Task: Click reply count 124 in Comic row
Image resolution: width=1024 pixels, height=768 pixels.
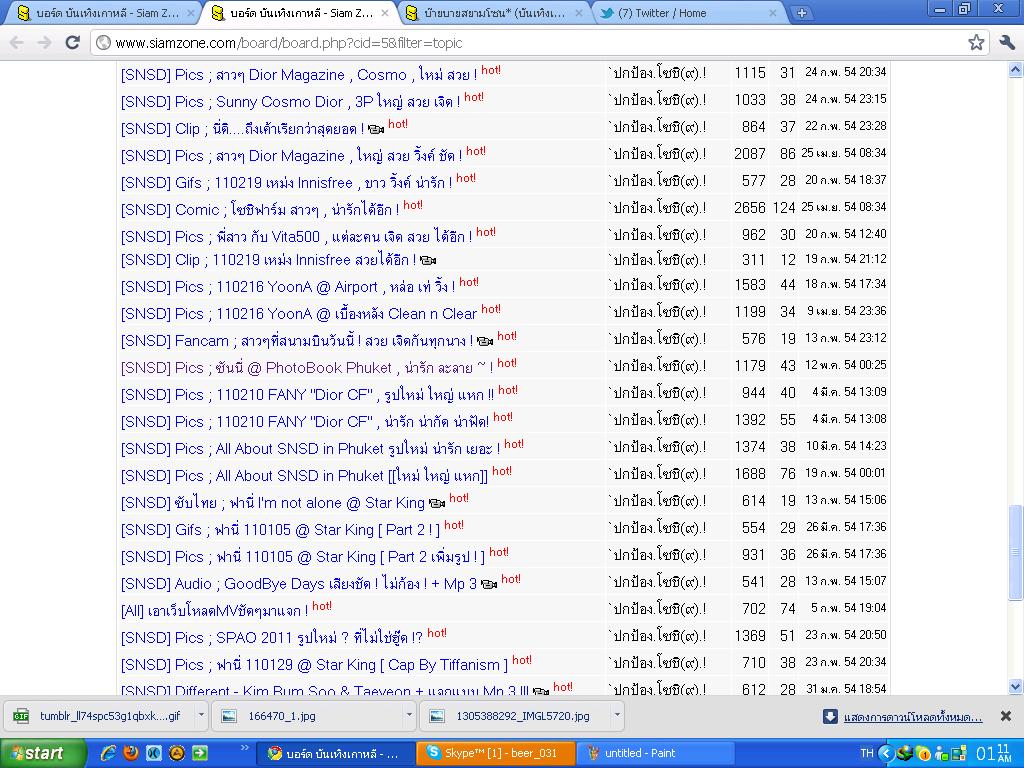Action: [x=784, y=208]
